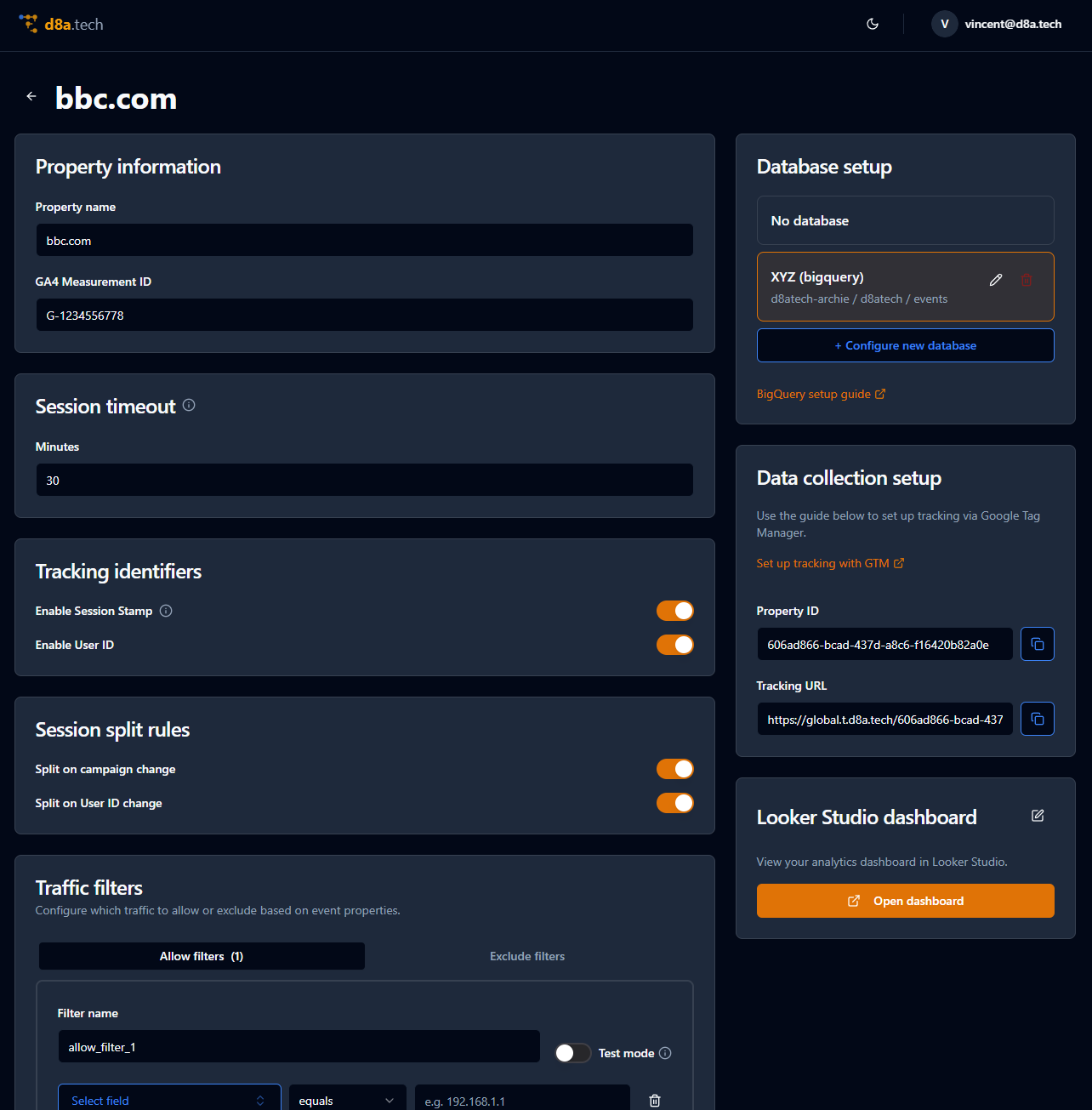1092x1110 pixels.
Task: View Session timeout info tooltip icon
Action: 188,406
